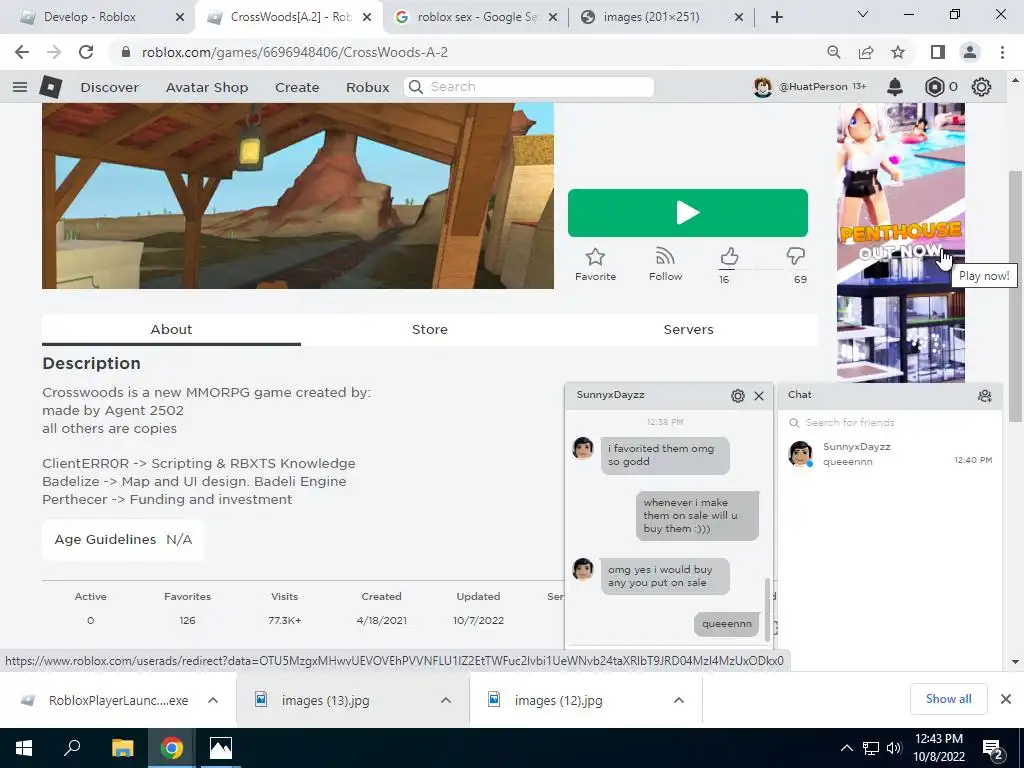Open the images (12).jpg download
1024x768 pixels.
(558, 700)
